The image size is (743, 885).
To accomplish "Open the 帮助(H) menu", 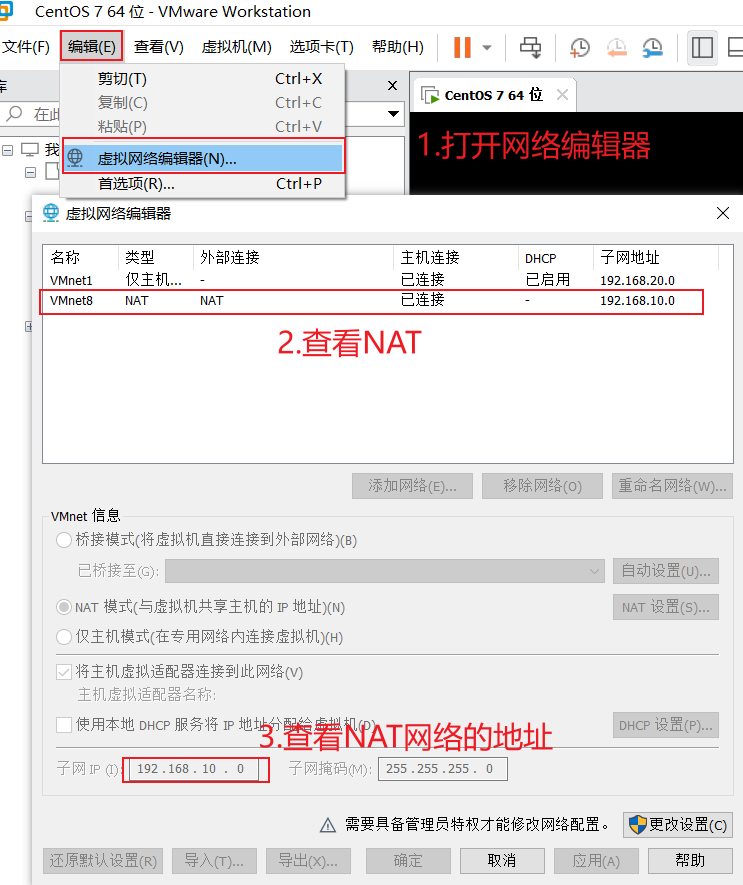I will (397, 47).
